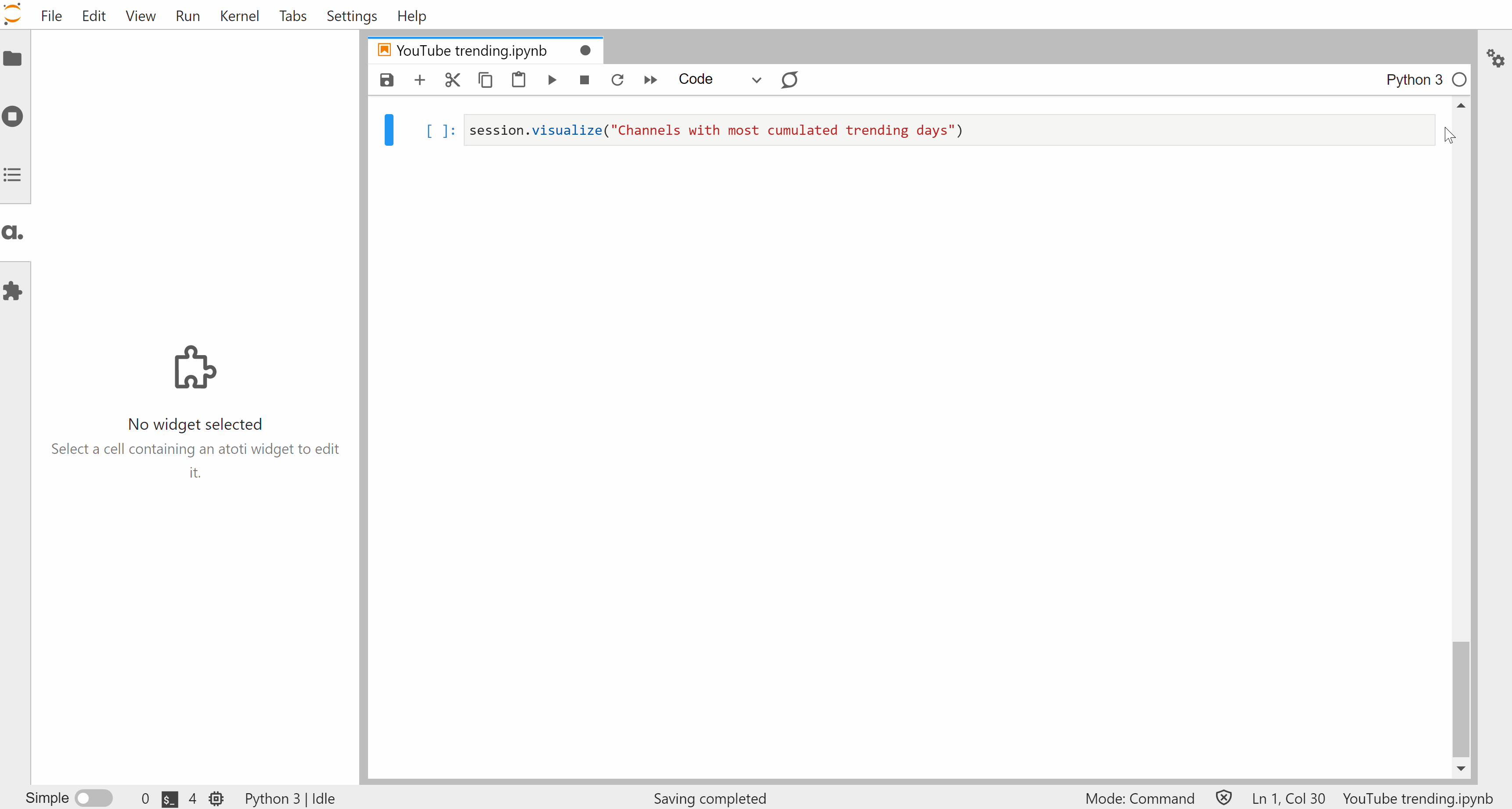This screenshot has height=809, width=1512.
Task: Insert a cell below with plus icon
Action: point(420,80)
